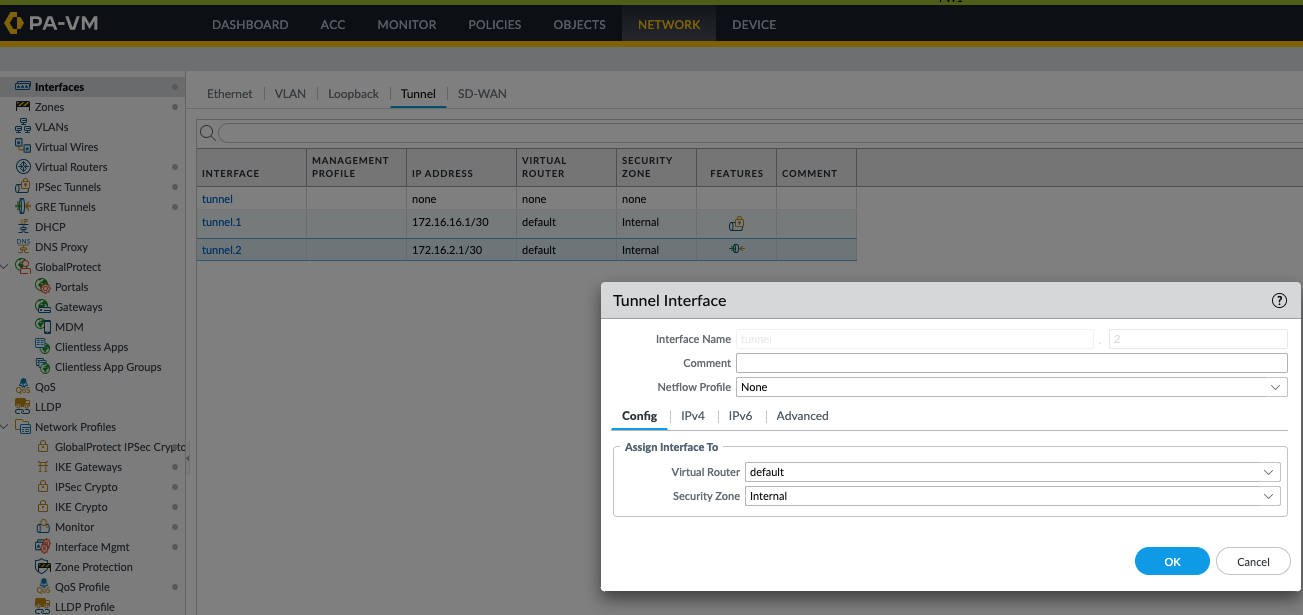Switch to the Loopback tab
Viewport: 1303px width, 615px height.
(353, 94)
